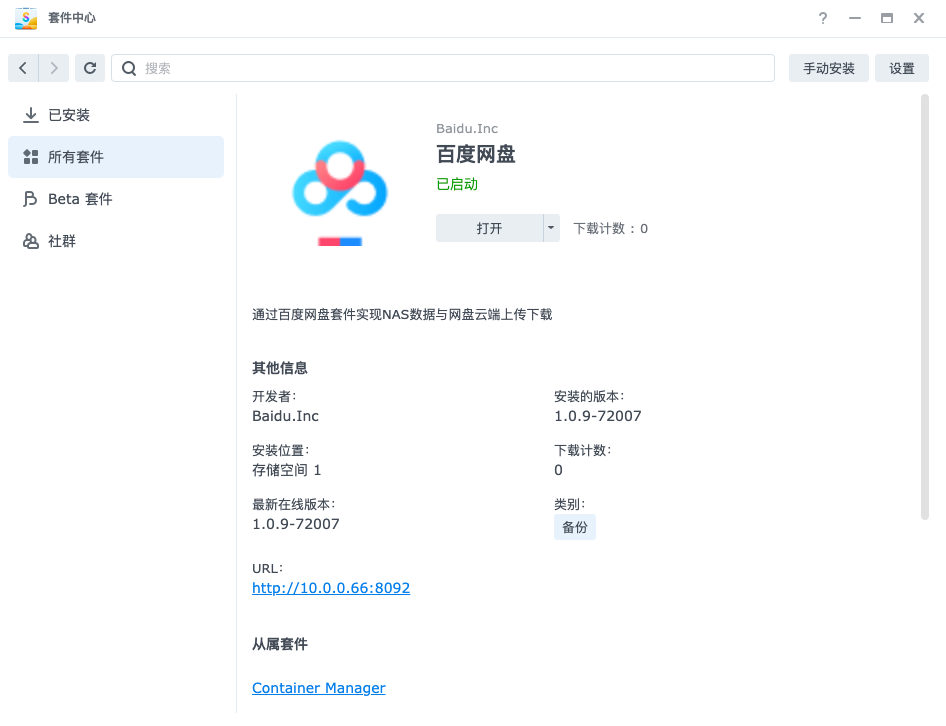The image size is (946, 726).
Task: Click inside the 搜索 search field
Action: (x=450, y=68)
